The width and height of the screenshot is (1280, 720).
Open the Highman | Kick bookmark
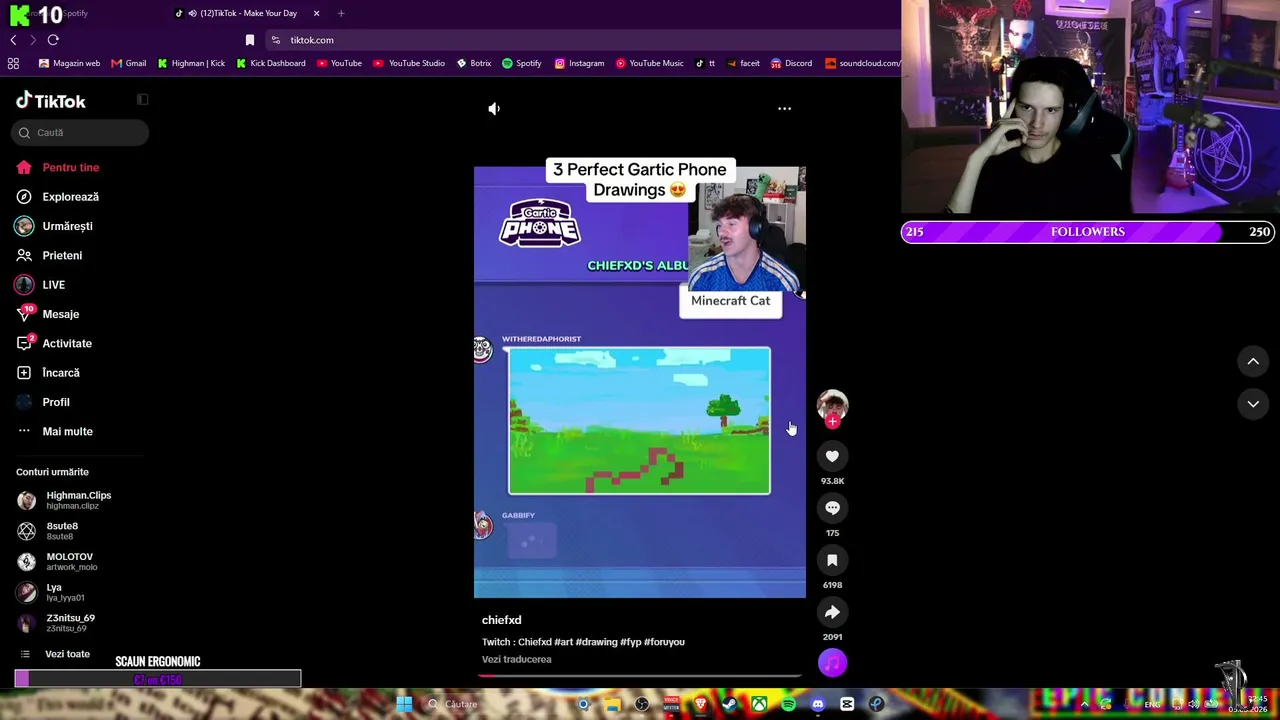point(191,63)
